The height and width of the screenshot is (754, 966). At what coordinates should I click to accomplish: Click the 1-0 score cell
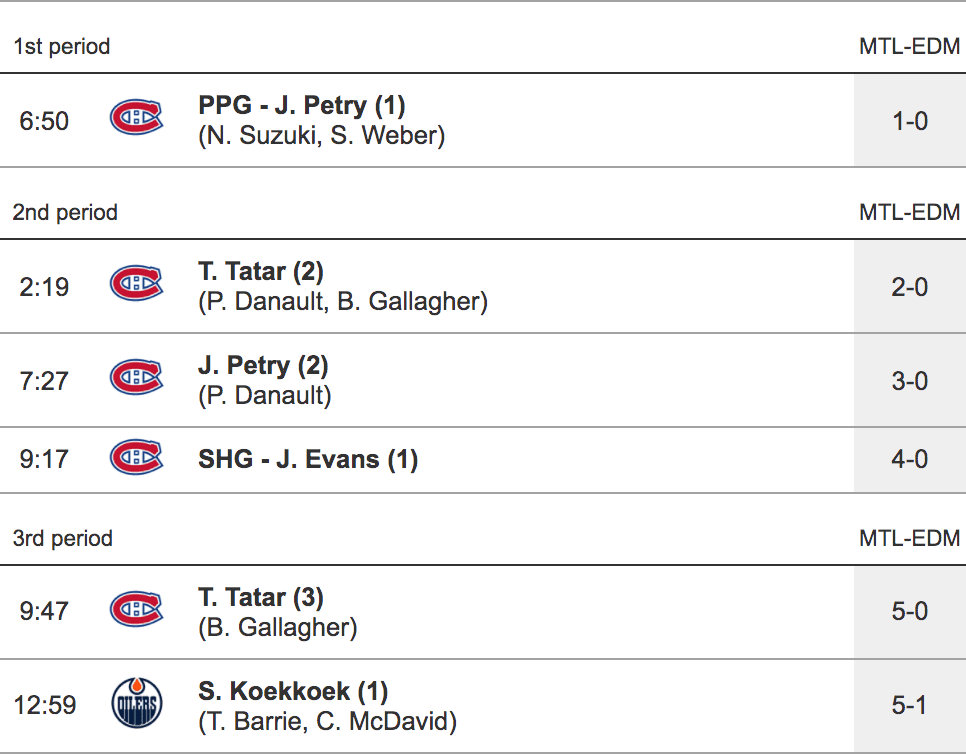(x=909, y=121)
